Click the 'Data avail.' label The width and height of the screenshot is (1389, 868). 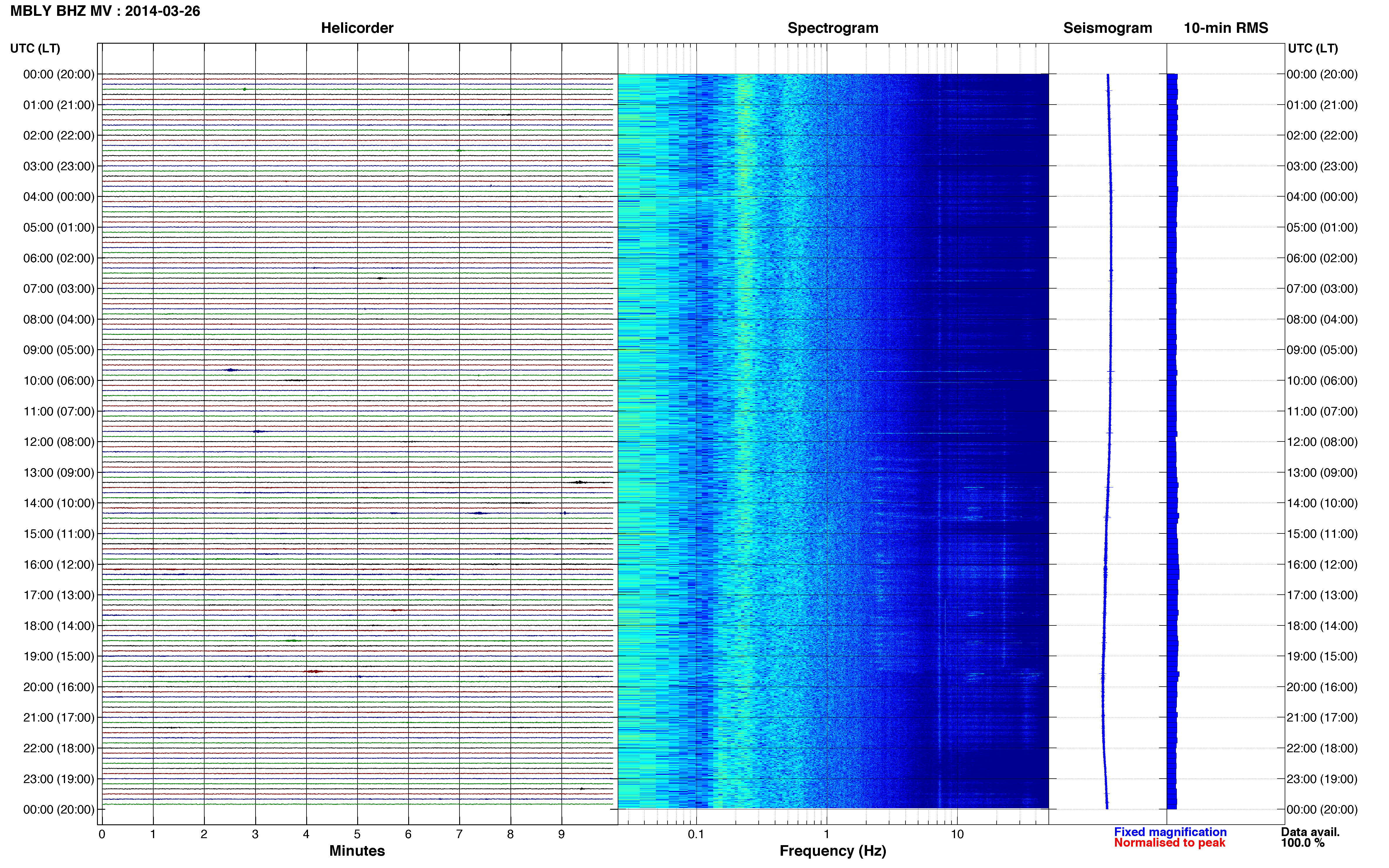1310,832
